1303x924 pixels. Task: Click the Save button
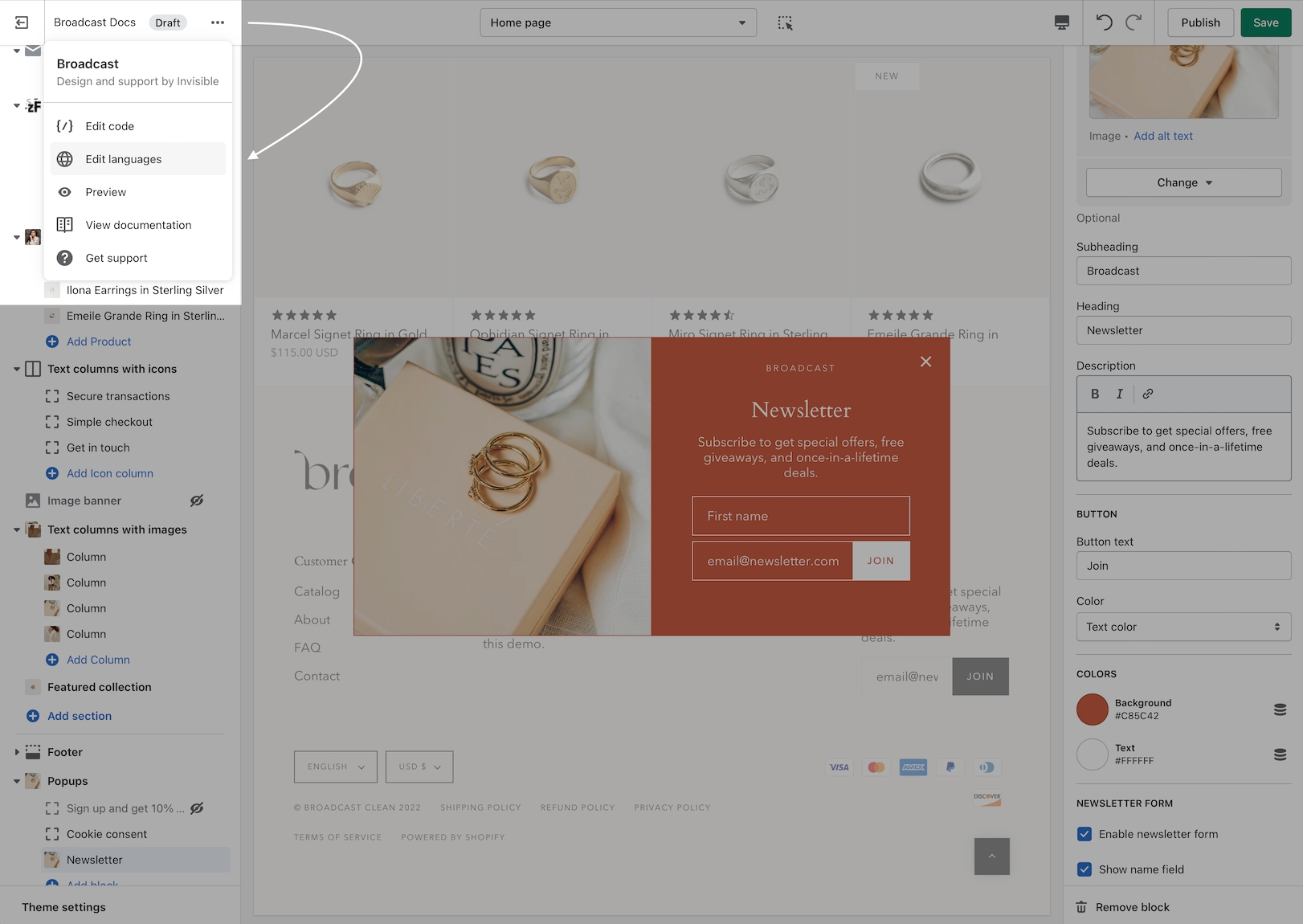[x=1265, y=22]
